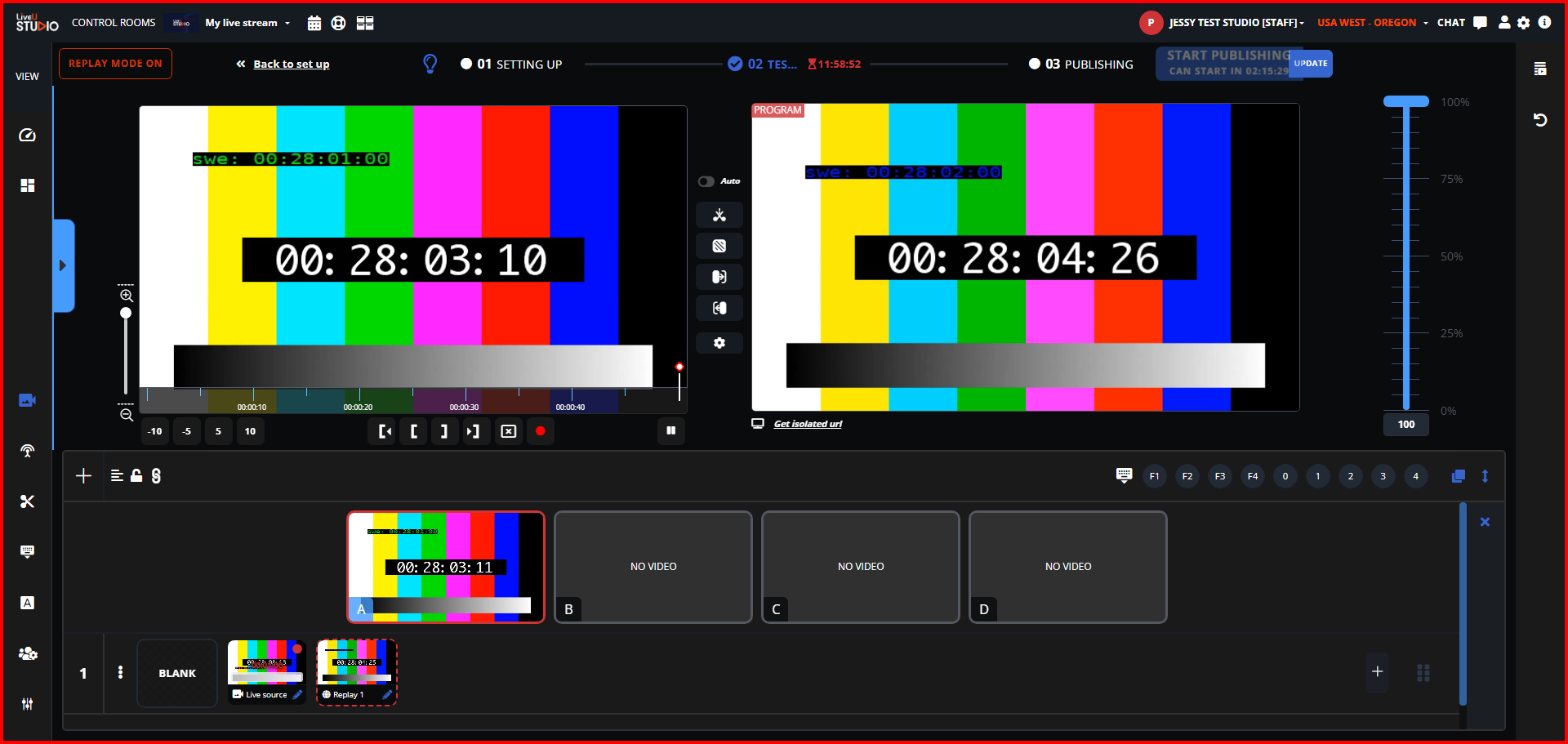This screenshot has height=744, width=1568.
Task: Toggle the Auto transition switch
Action: (706, 181)
